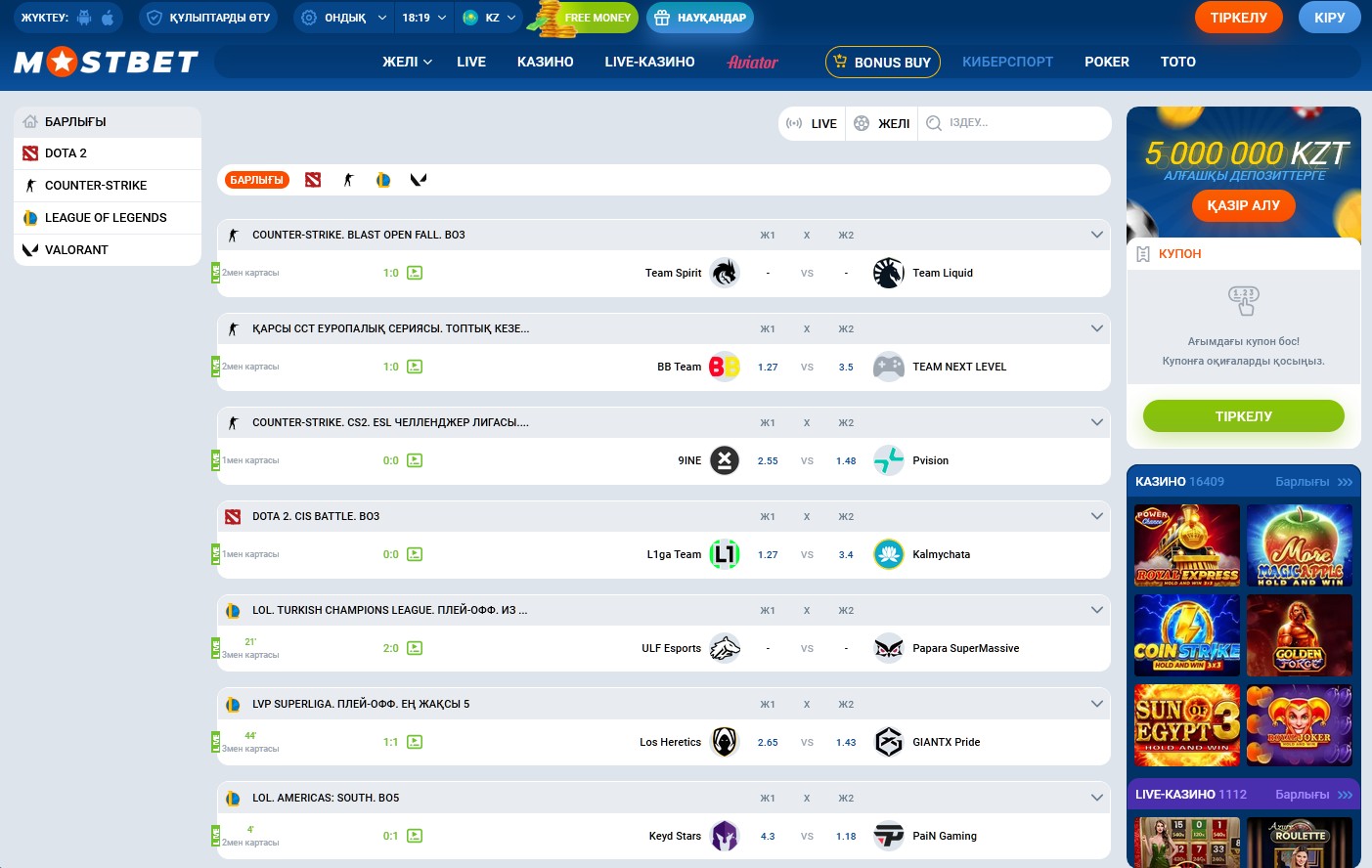Select БАРЛЫҒЫ in the sidebar

coord(108,122)
